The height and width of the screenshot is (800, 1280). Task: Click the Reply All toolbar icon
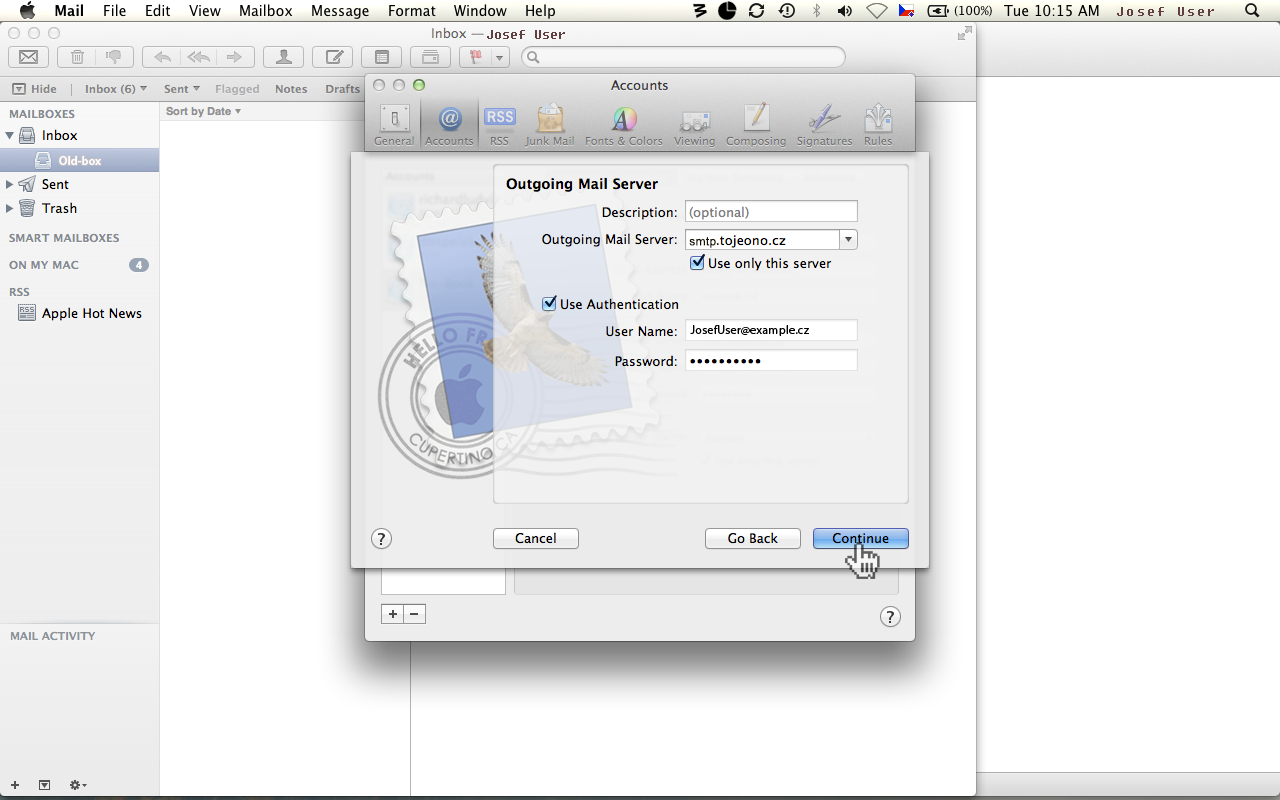click(x=198, y=57)
